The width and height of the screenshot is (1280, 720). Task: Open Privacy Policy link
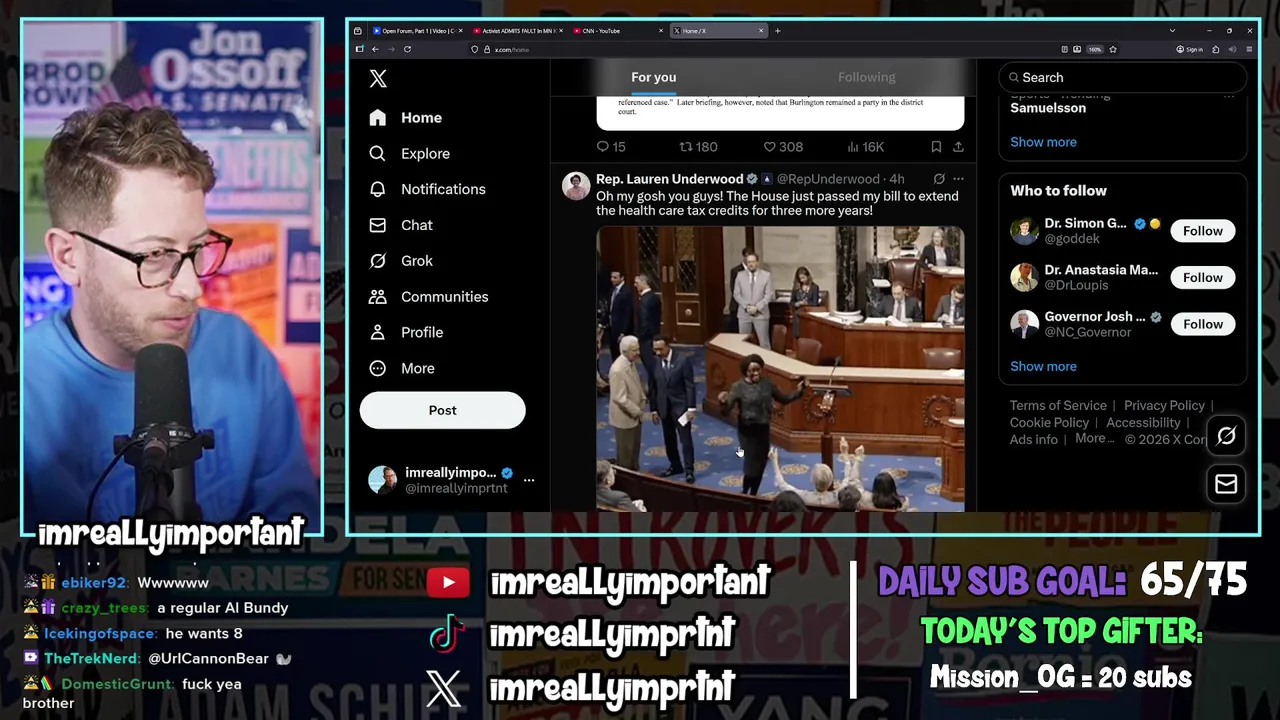click(1164, 405)
